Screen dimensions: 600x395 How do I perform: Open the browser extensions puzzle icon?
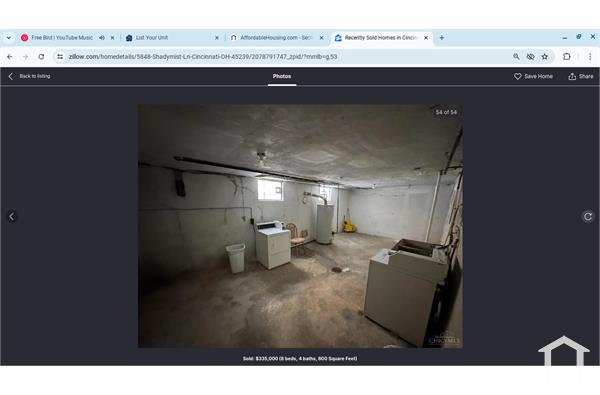pyautogui.click(x=567, y=57)
